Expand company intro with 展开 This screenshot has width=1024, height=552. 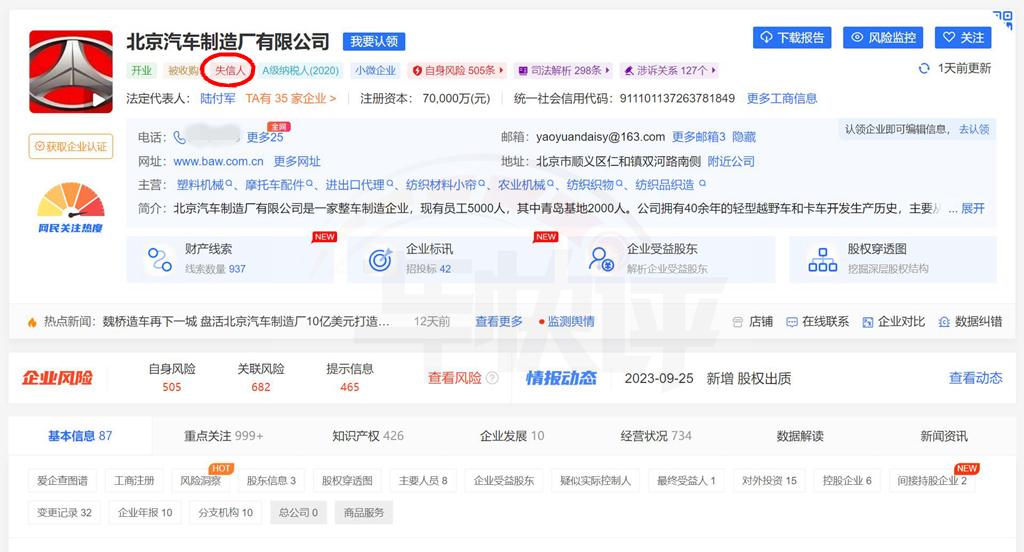coord(972,208)
